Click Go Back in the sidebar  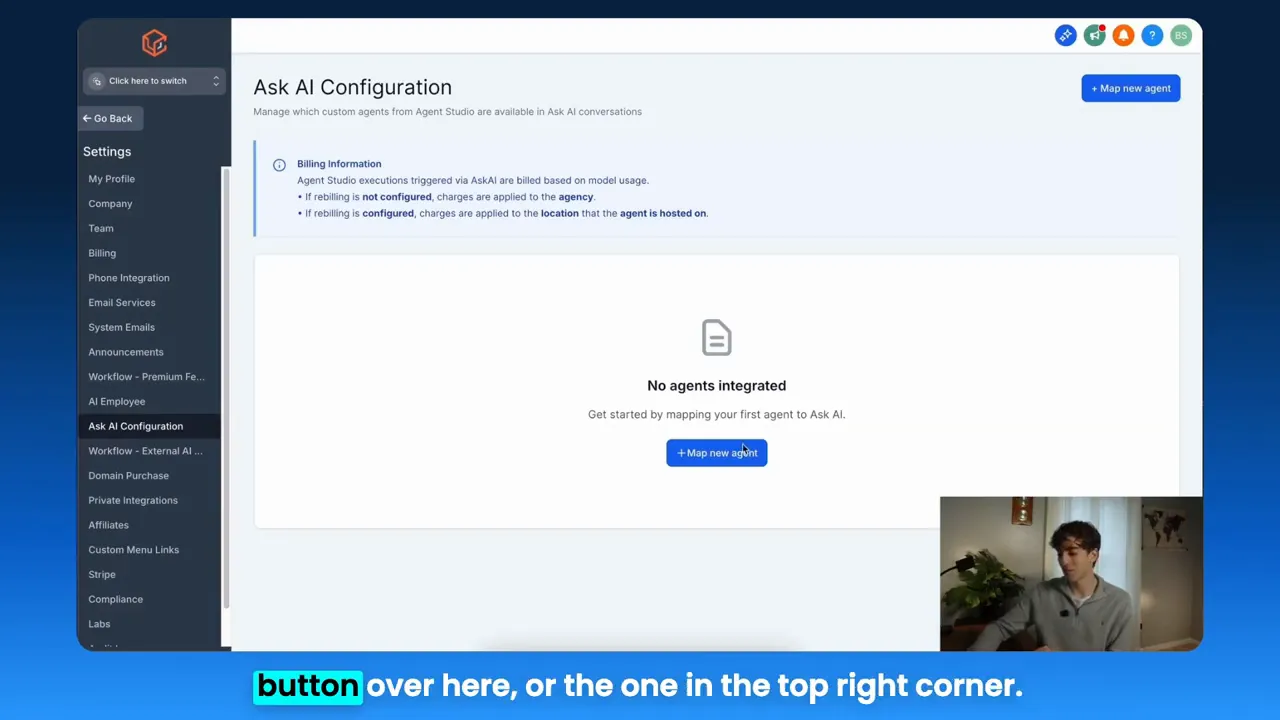click(107, 118)
